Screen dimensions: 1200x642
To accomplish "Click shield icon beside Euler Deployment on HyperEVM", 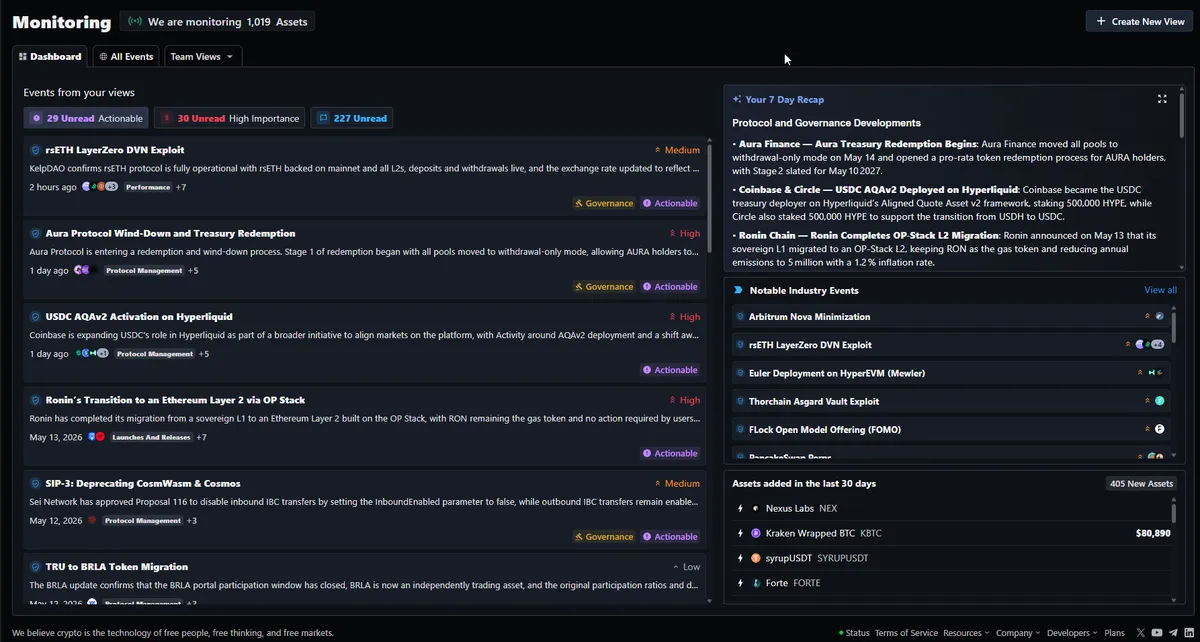I will pos(739,373).
